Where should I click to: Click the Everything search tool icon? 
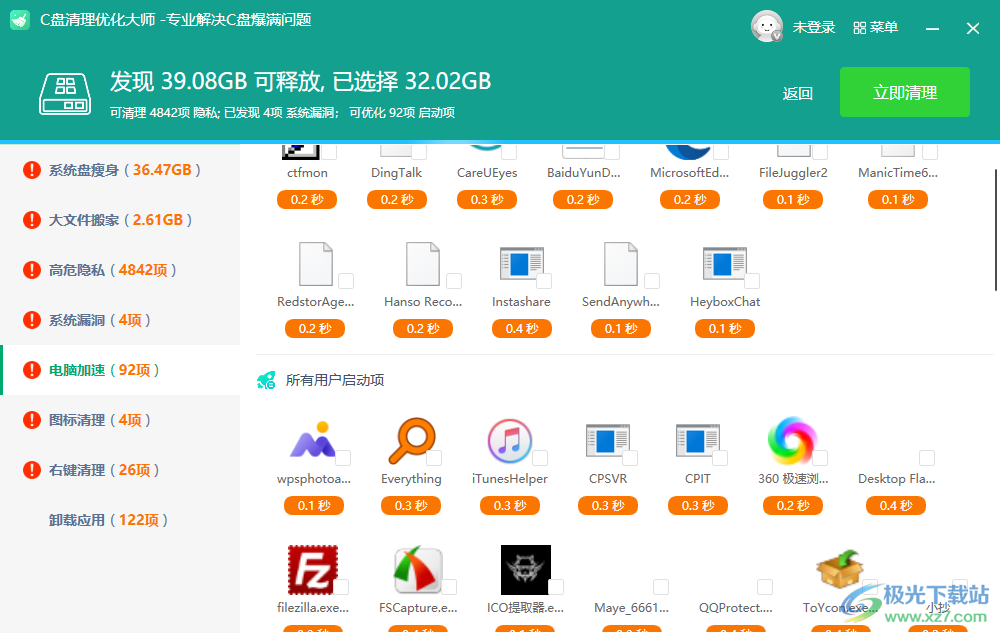tap(411, 441)
